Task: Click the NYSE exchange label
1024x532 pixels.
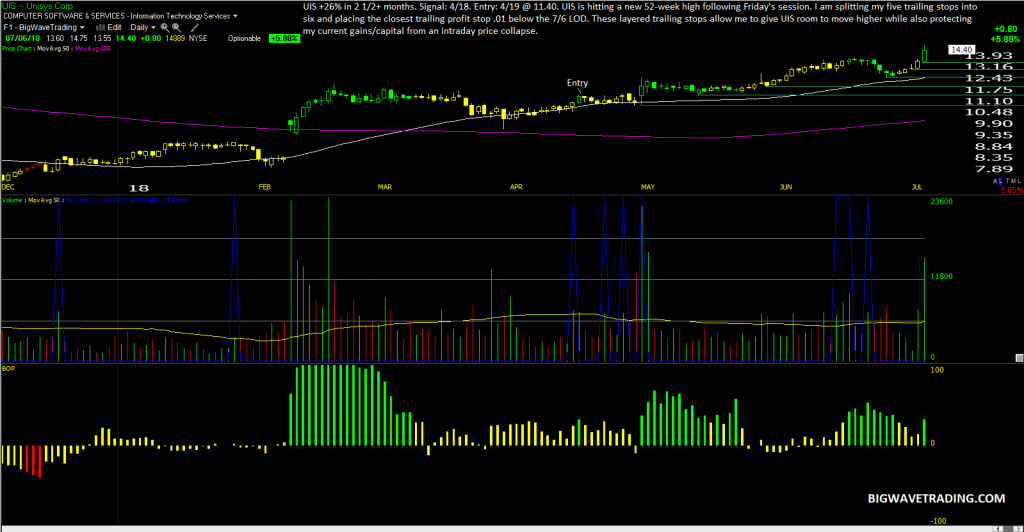Action: (x=198, y=39)
